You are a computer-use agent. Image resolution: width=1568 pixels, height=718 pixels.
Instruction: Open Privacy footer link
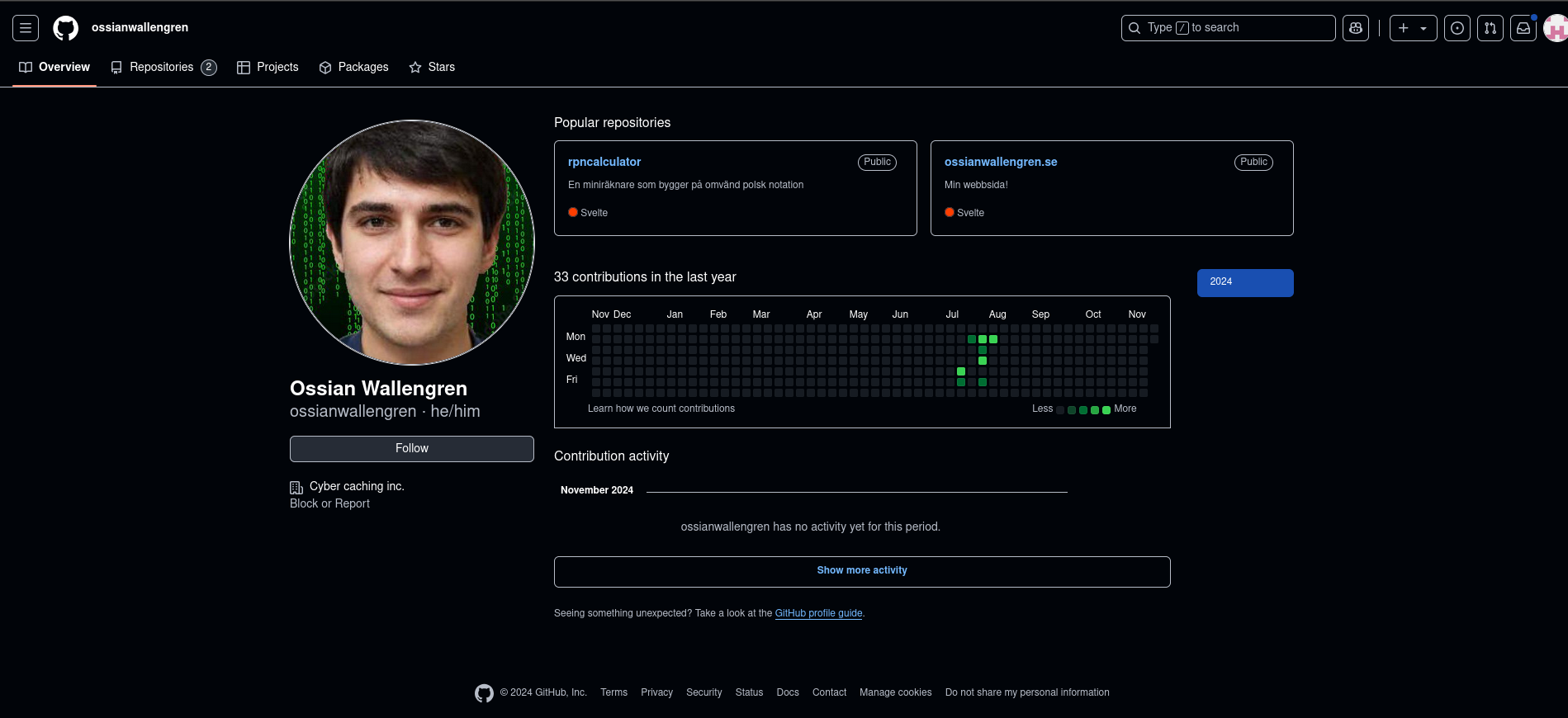[656, 692]
